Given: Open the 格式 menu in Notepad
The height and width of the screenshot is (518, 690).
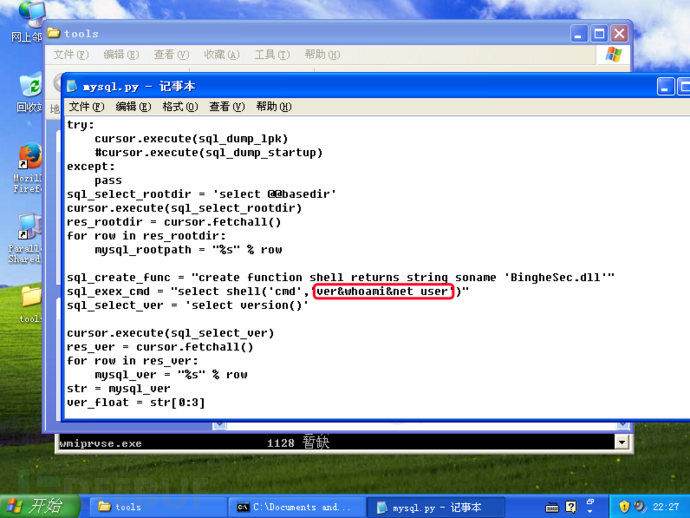Looking at the screenshot, I should coord(180,107).
